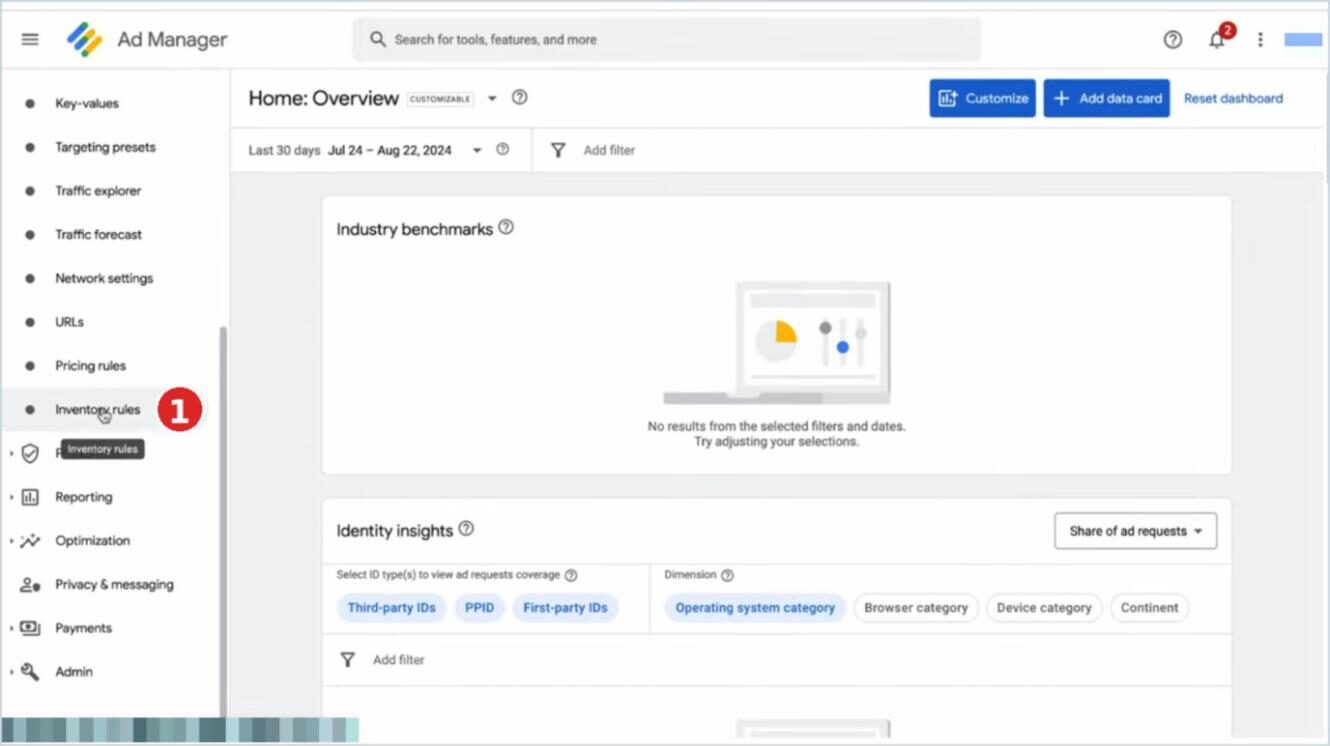The height and width of the screenshot is (746, 1330).
Task: Click the Optimization trend icon in sidebar
Action: (x=30, y=541)
